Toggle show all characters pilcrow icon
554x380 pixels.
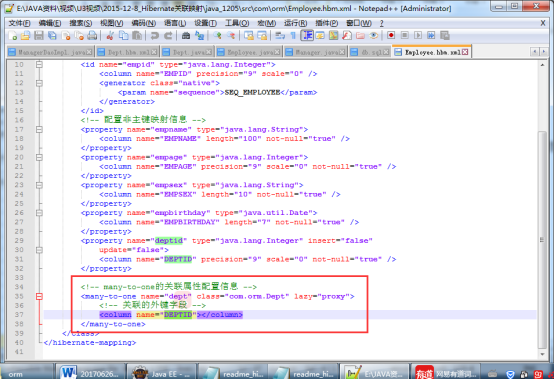pyautogui.click(x=293, y=36)
